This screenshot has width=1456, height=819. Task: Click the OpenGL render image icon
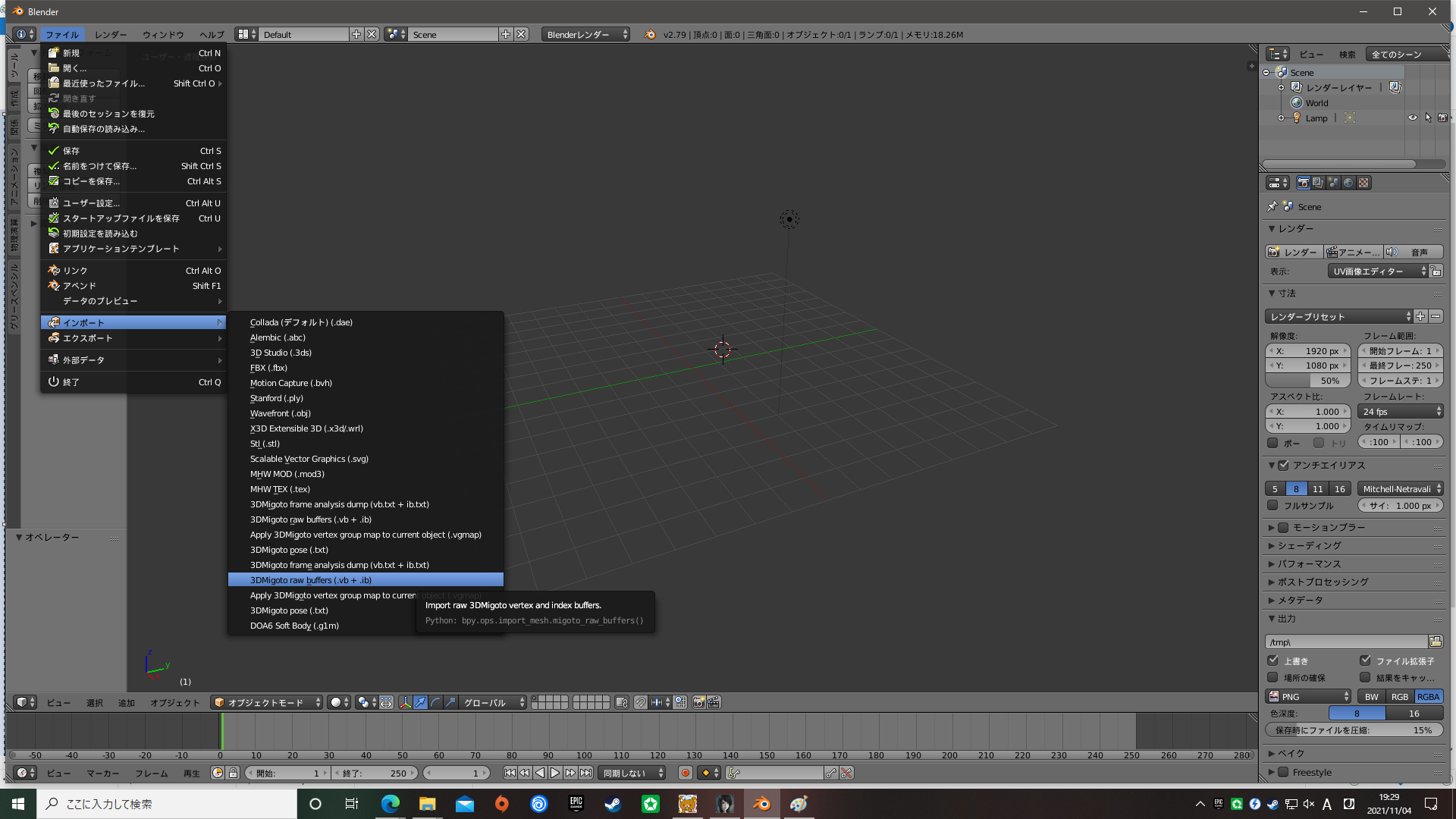698,702
